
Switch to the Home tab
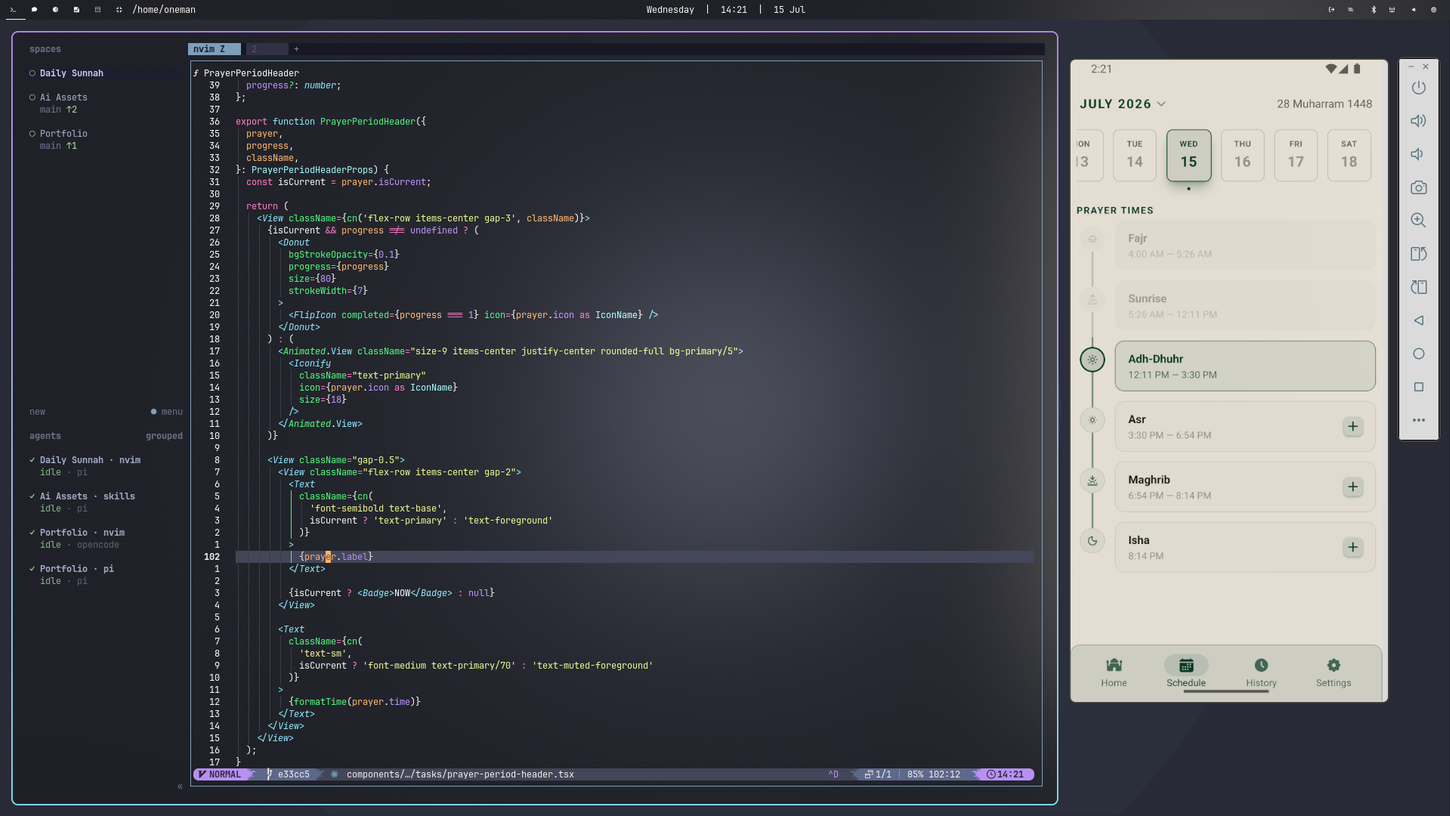pos(1114,672)
